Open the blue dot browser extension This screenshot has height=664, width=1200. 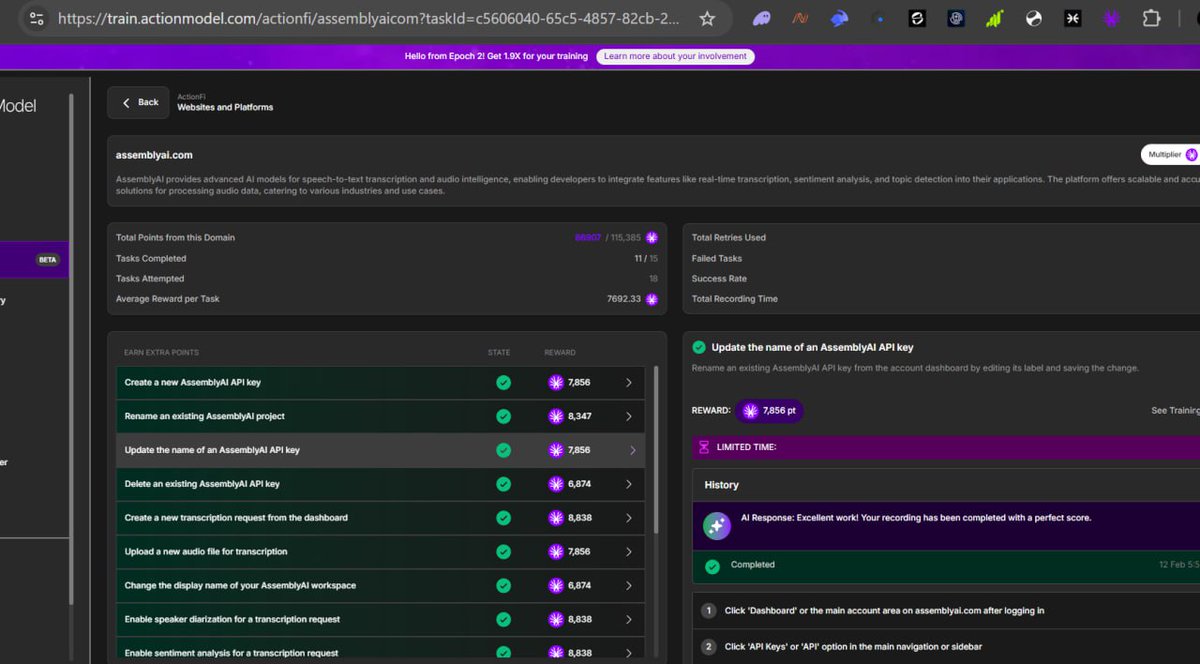click(879, 18)
